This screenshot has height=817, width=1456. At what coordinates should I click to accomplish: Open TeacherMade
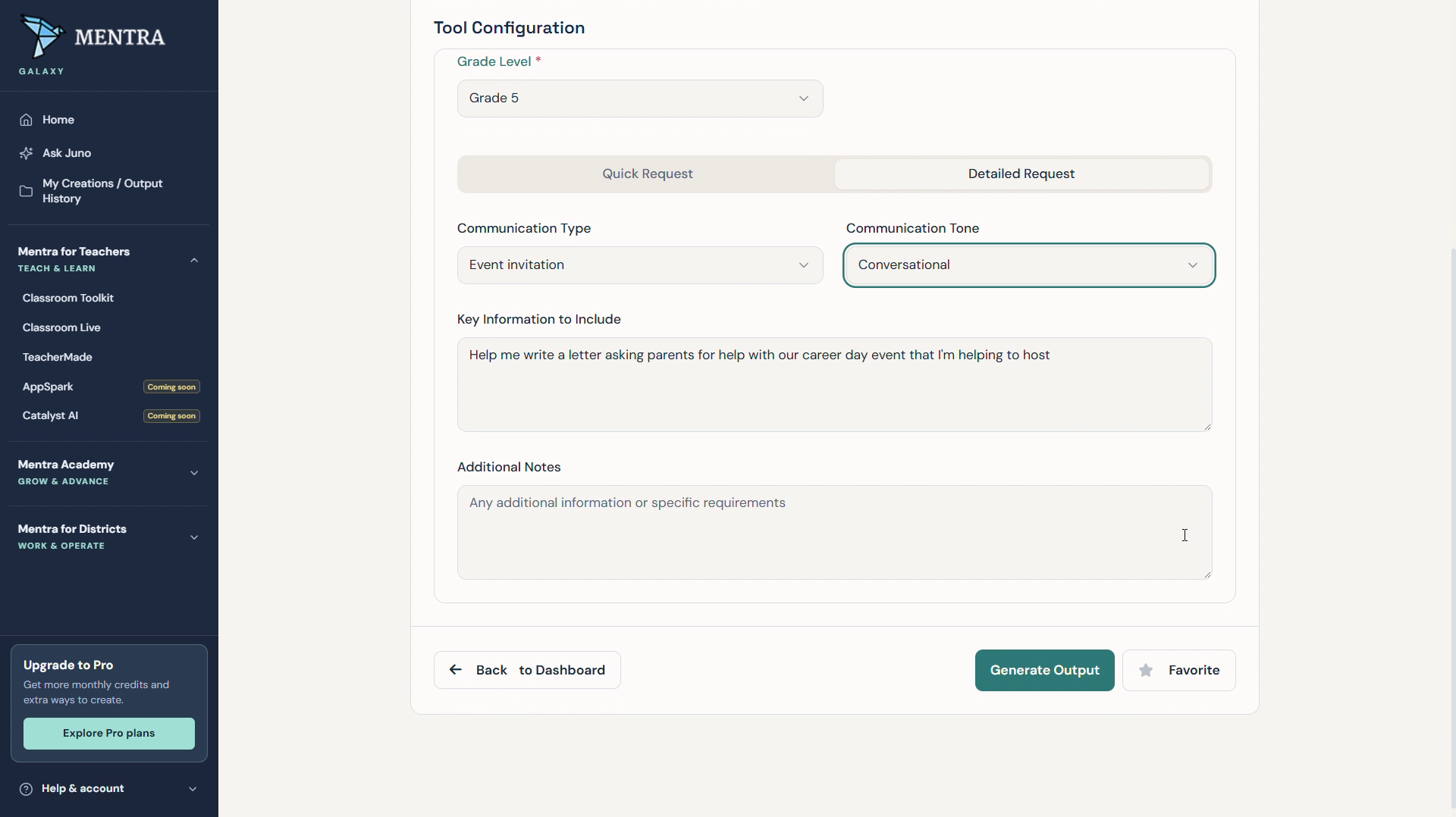(x=58, y=357)
